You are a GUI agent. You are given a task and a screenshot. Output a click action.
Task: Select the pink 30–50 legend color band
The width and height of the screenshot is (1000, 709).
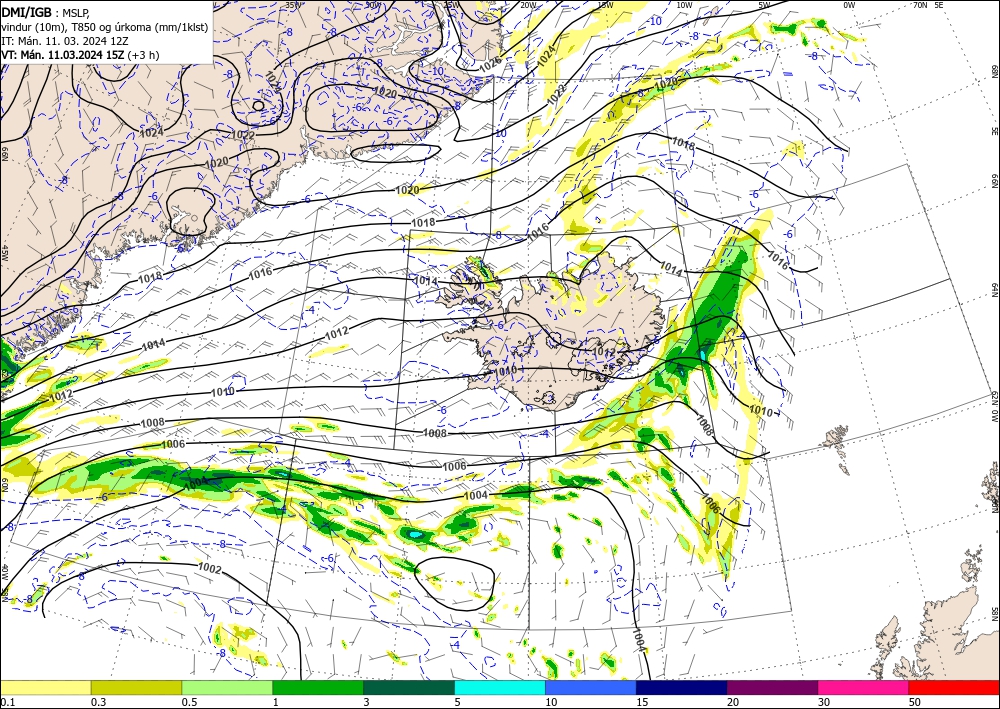pos(864,687)
